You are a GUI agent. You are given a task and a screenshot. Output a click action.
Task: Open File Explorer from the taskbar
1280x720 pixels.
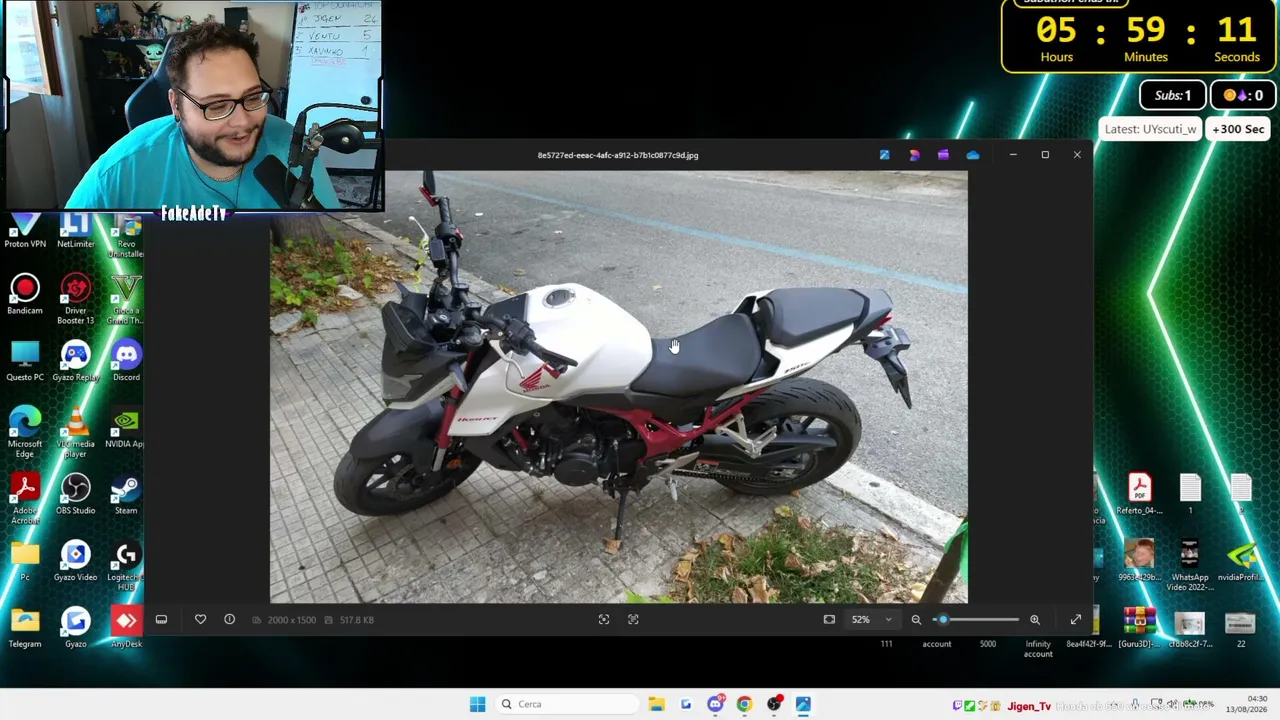click(x=656, y=704)
